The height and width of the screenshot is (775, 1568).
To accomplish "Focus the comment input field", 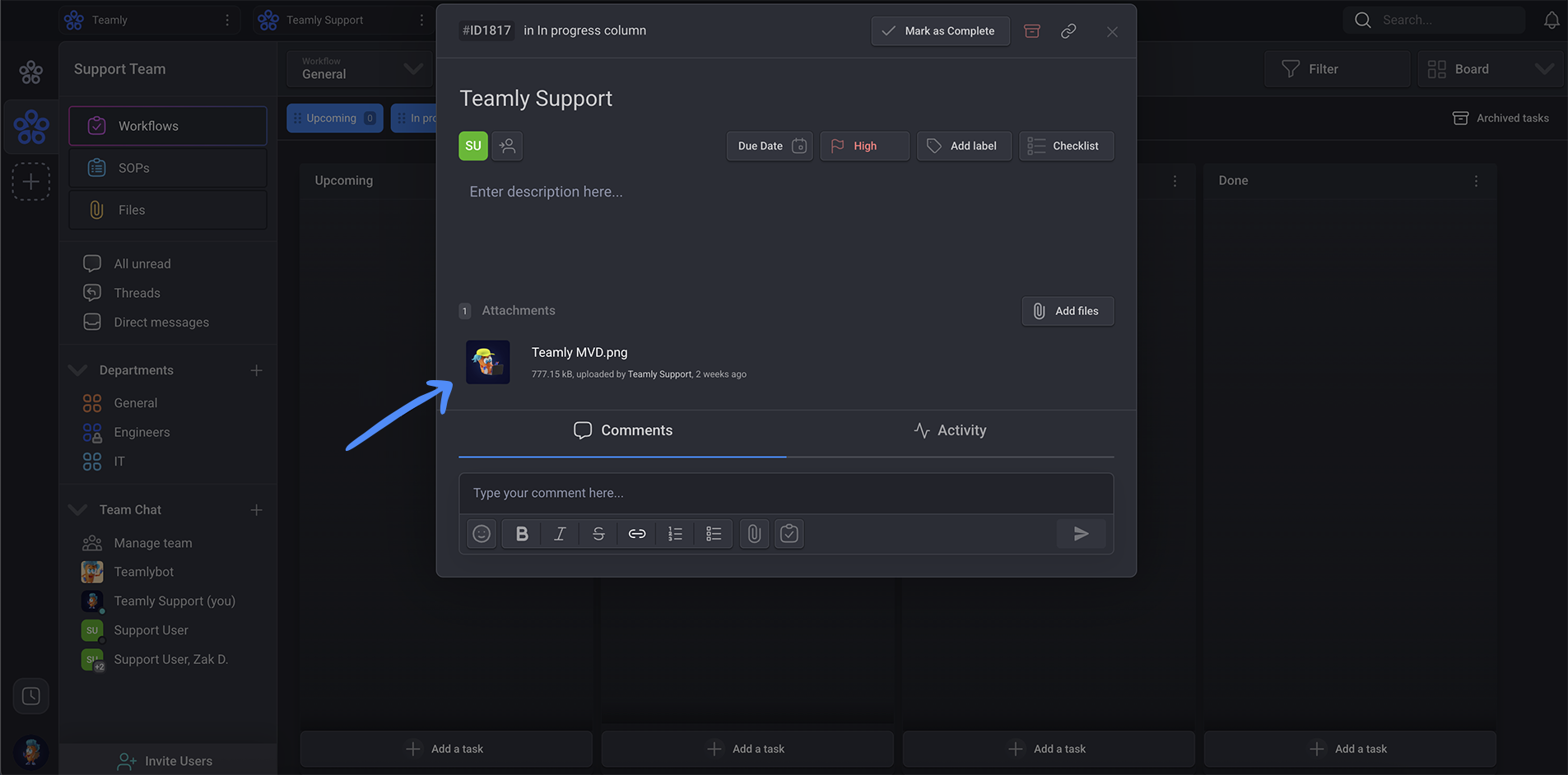I will click(x=786, y=493).
